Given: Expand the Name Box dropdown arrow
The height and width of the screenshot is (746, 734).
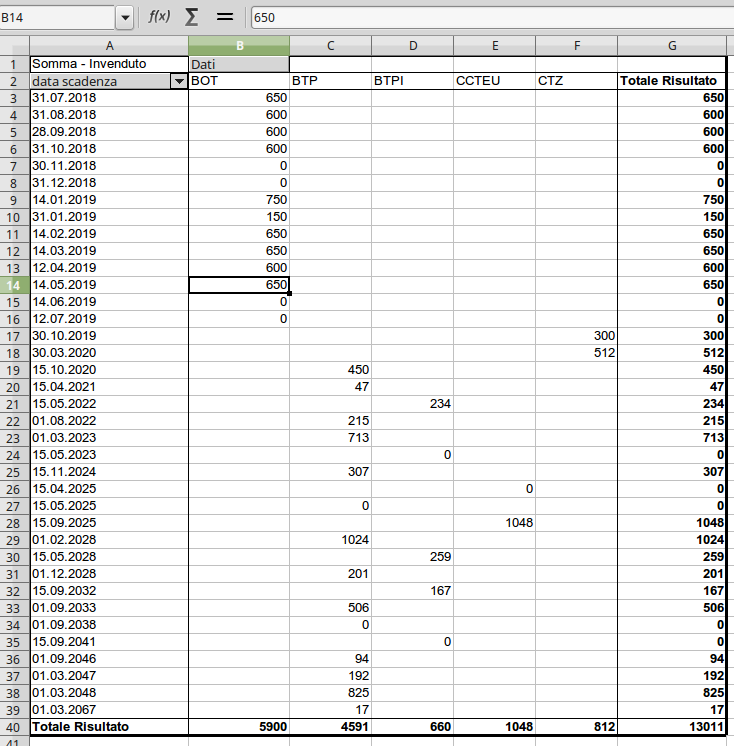Looking at the screenshot, I should click(x=125, y=18).
